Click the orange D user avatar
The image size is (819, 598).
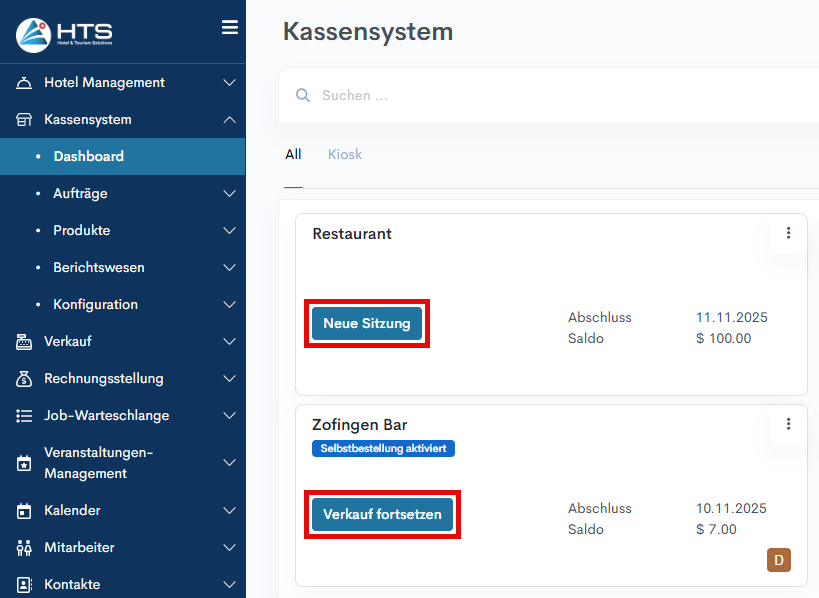coord(778,560)
